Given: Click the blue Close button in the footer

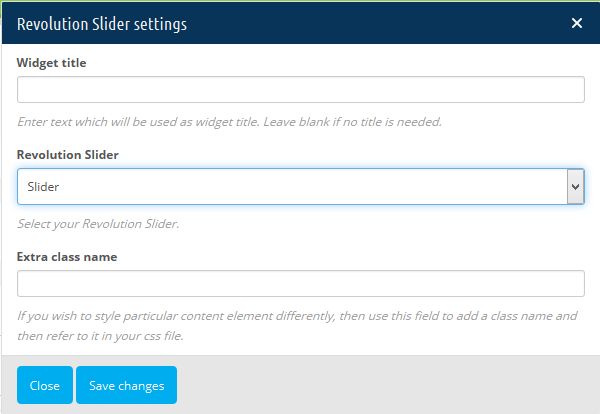Looking at the screenshot, I should click(45, 385).
